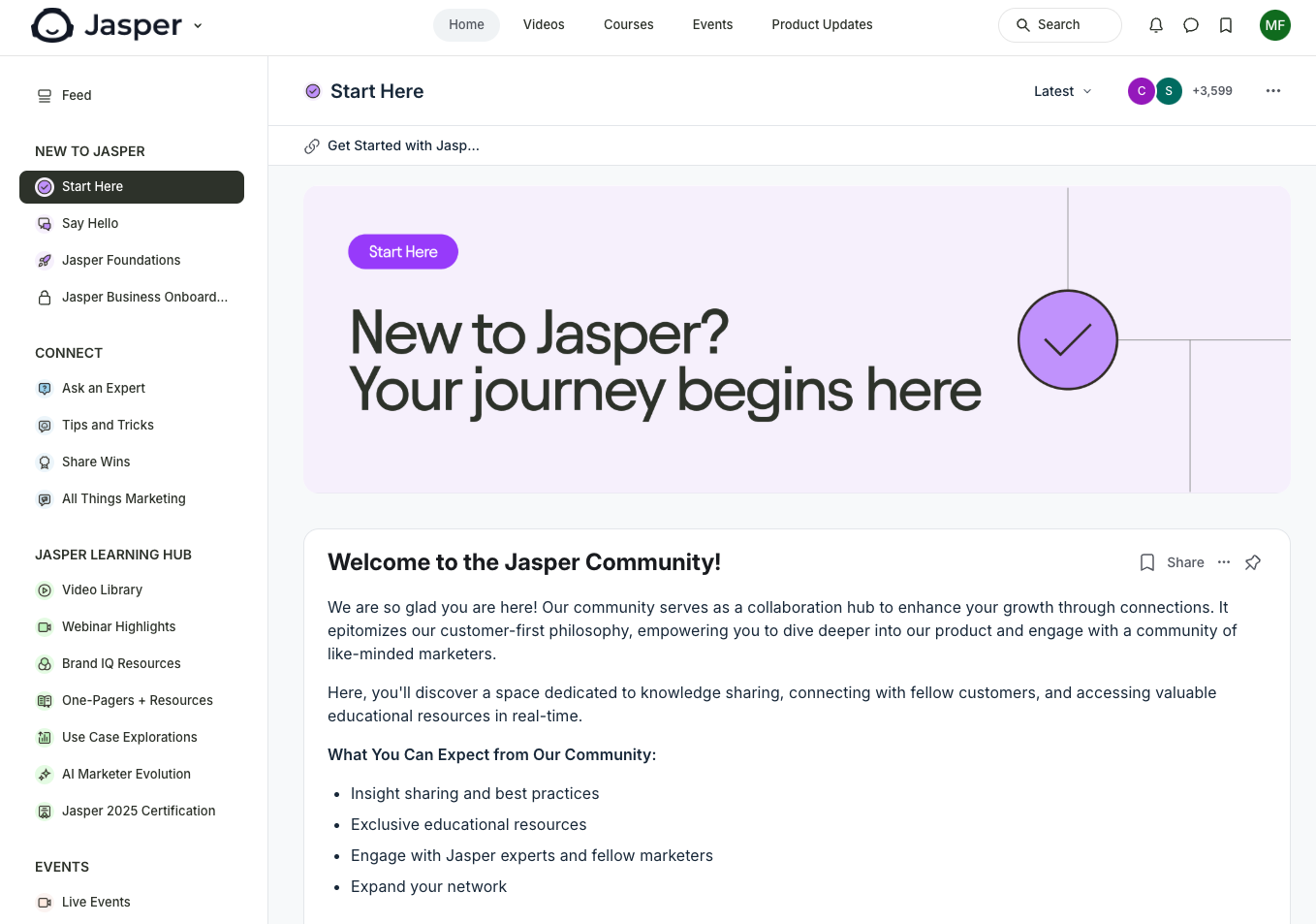
Task: Open the MF profile avatar menu
Action: pos(1275,25)
